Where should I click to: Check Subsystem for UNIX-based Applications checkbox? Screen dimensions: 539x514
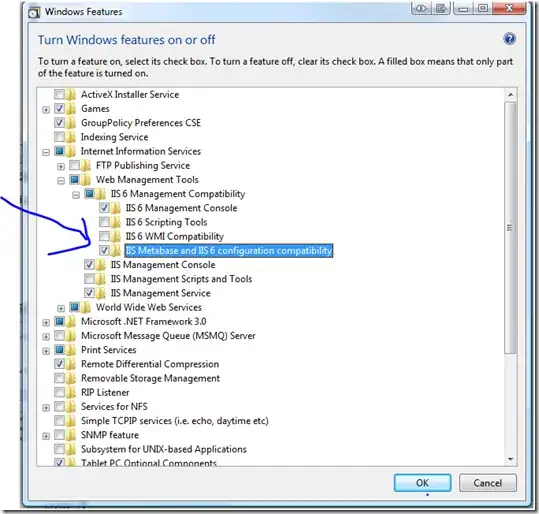pos(59,449)
